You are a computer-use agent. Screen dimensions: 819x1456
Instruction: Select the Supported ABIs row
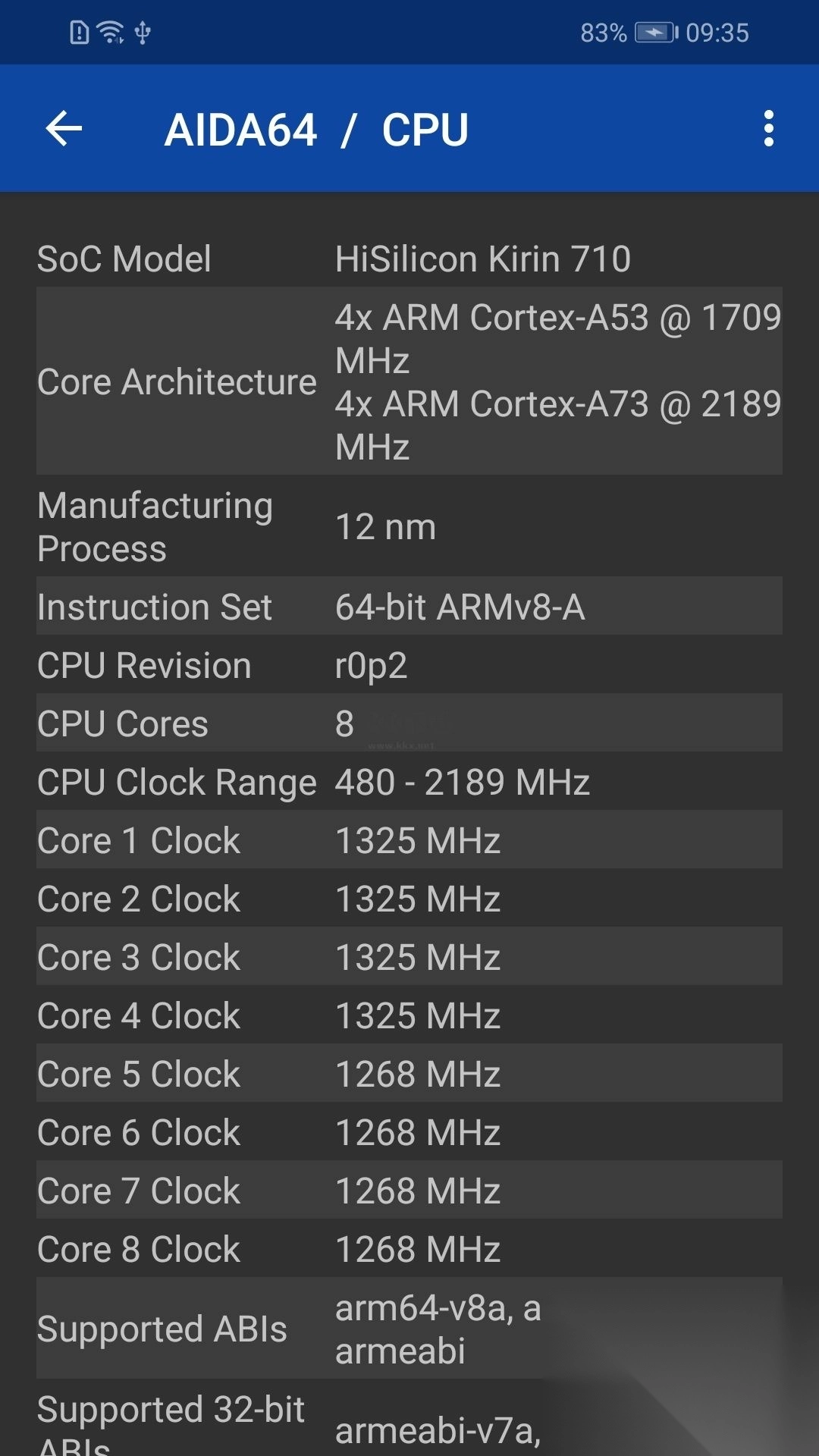[409, 1329]
